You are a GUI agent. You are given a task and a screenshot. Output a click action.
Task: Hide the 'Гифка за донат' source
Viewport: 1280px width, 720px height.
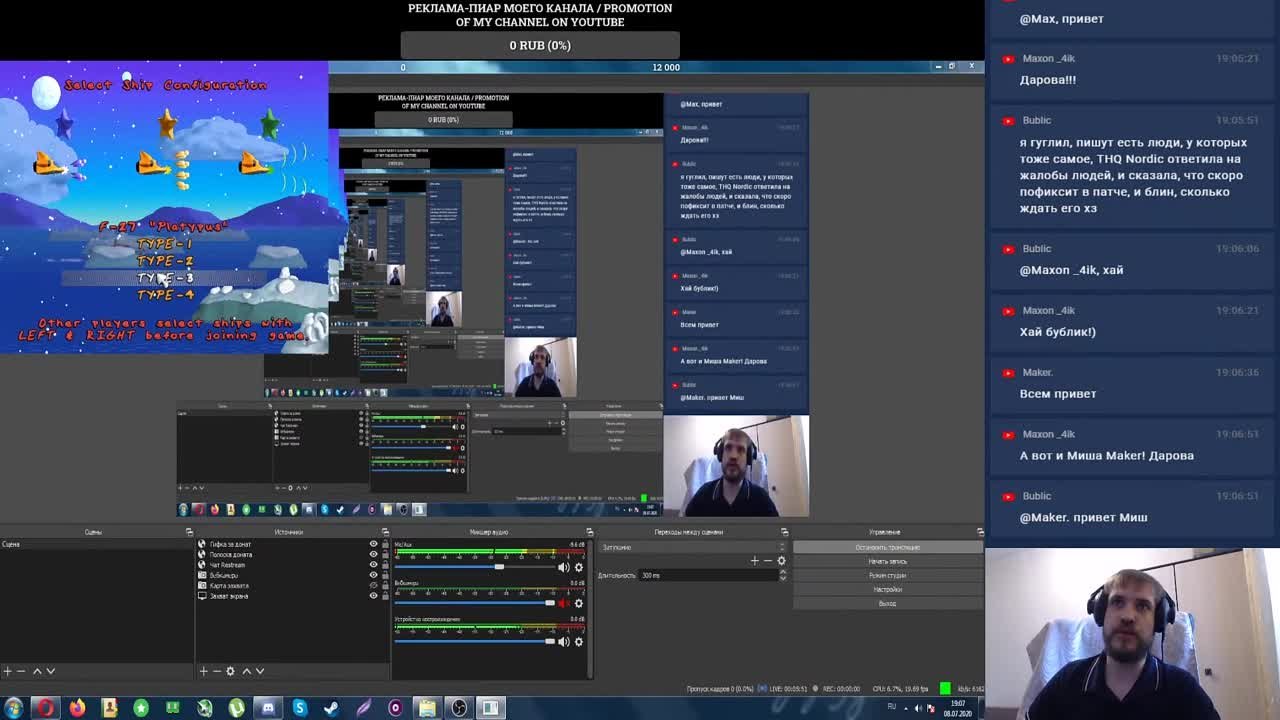click(373, 544)
